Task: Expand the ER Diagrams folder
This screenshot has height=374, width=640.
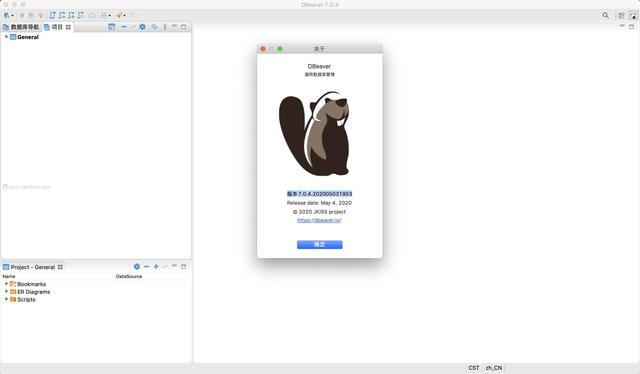Action: (x=6, y=291)
